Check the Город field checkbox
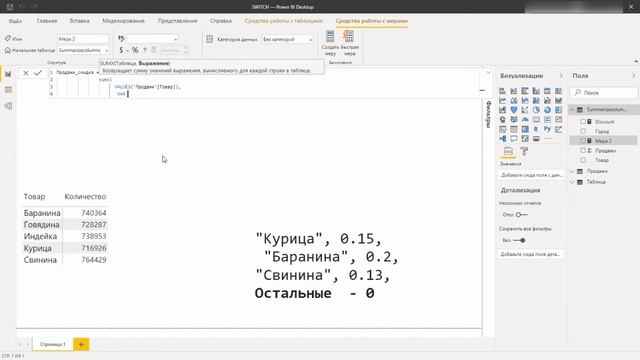640x360 pixels. pos(583,131)
